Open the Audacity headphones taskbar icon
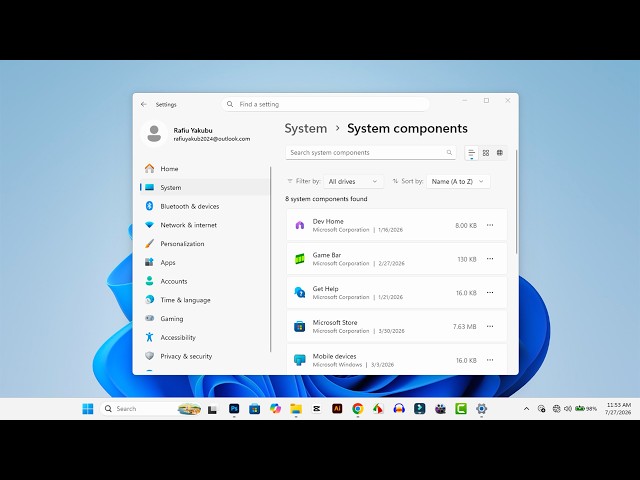The width and height of the screenshot is (640, 480). pyautogui.click(x=399, y=409)
